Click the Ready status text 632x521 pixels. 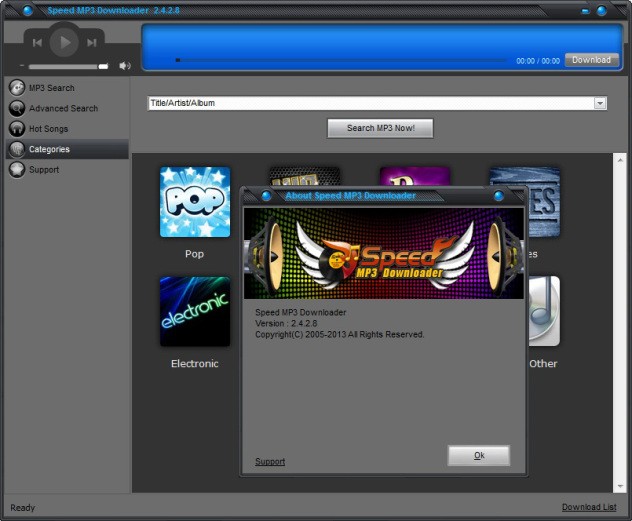point(23,508)
